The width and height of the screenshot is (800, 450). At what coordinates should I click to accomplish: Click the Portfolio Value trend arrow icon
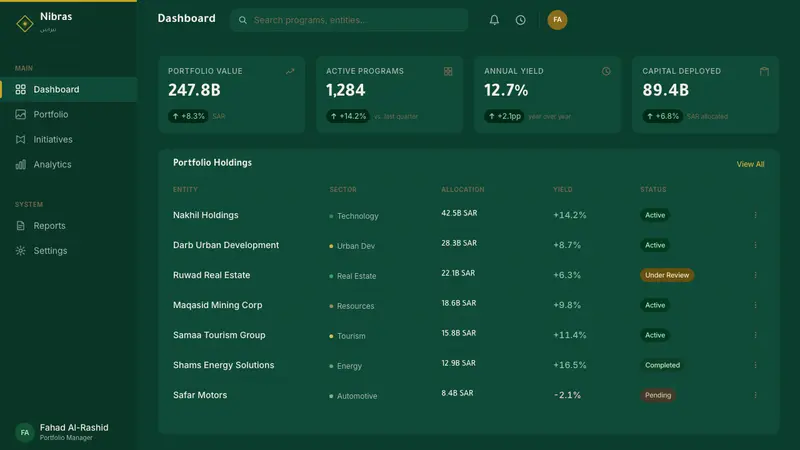click(290, 71)
